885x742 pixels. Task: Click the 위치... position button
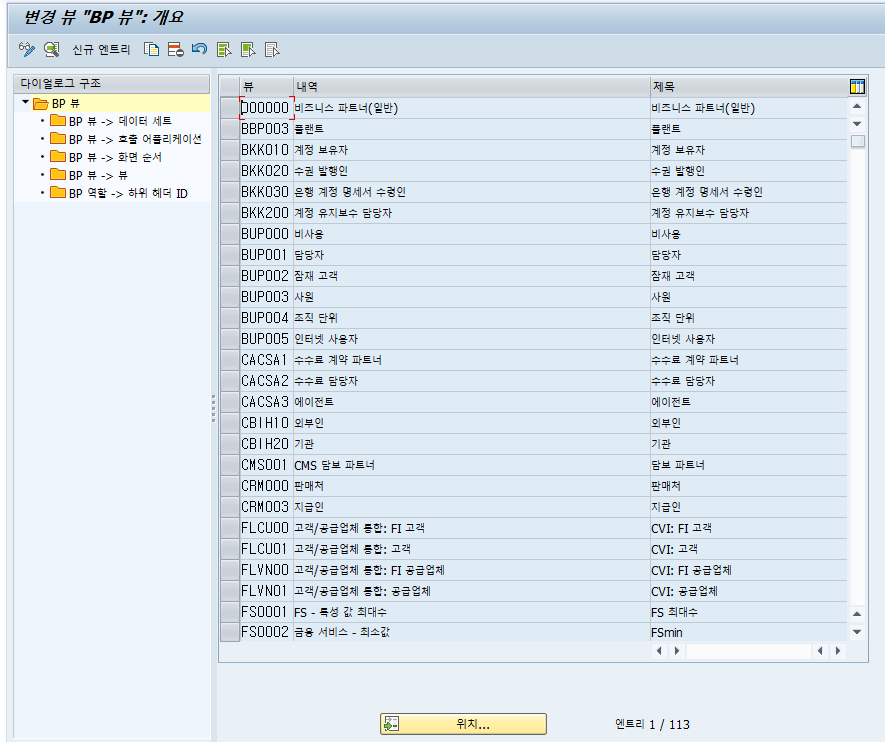463,724
